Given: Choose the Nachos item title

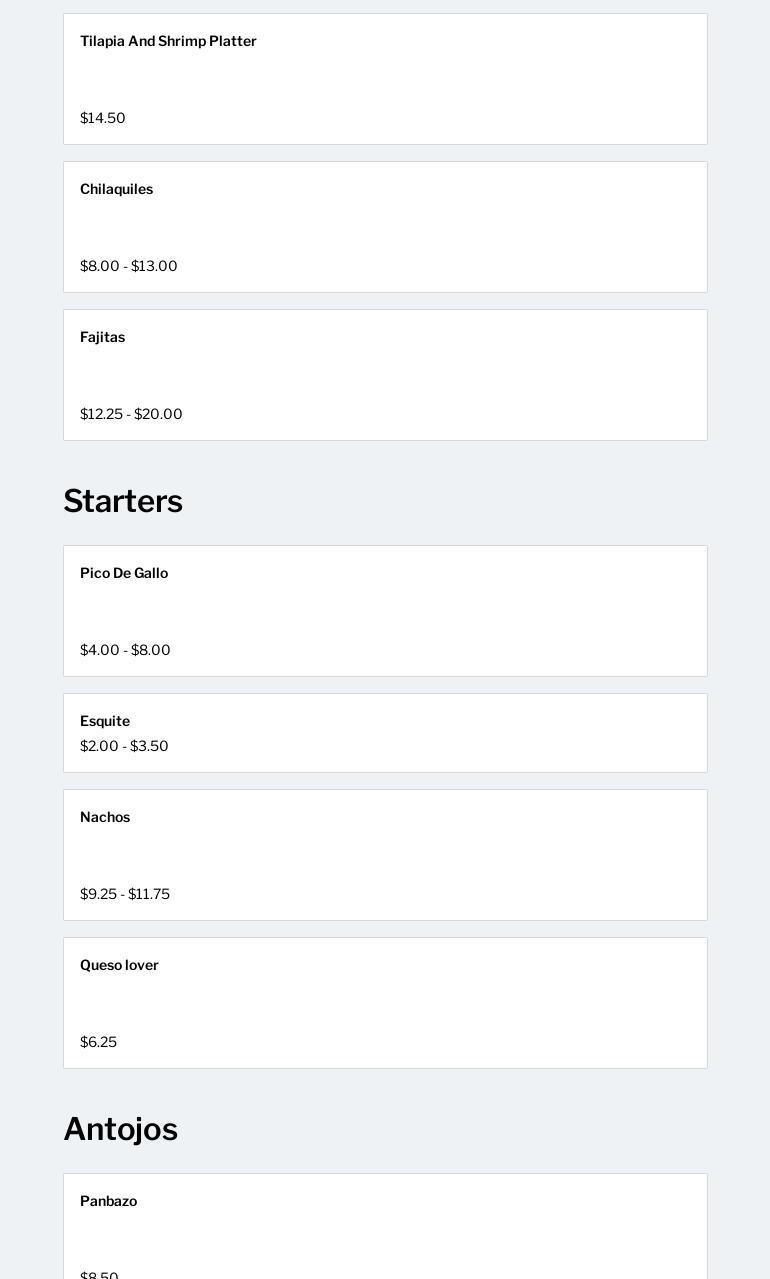Looking at the screenshot, I should 105,817.
